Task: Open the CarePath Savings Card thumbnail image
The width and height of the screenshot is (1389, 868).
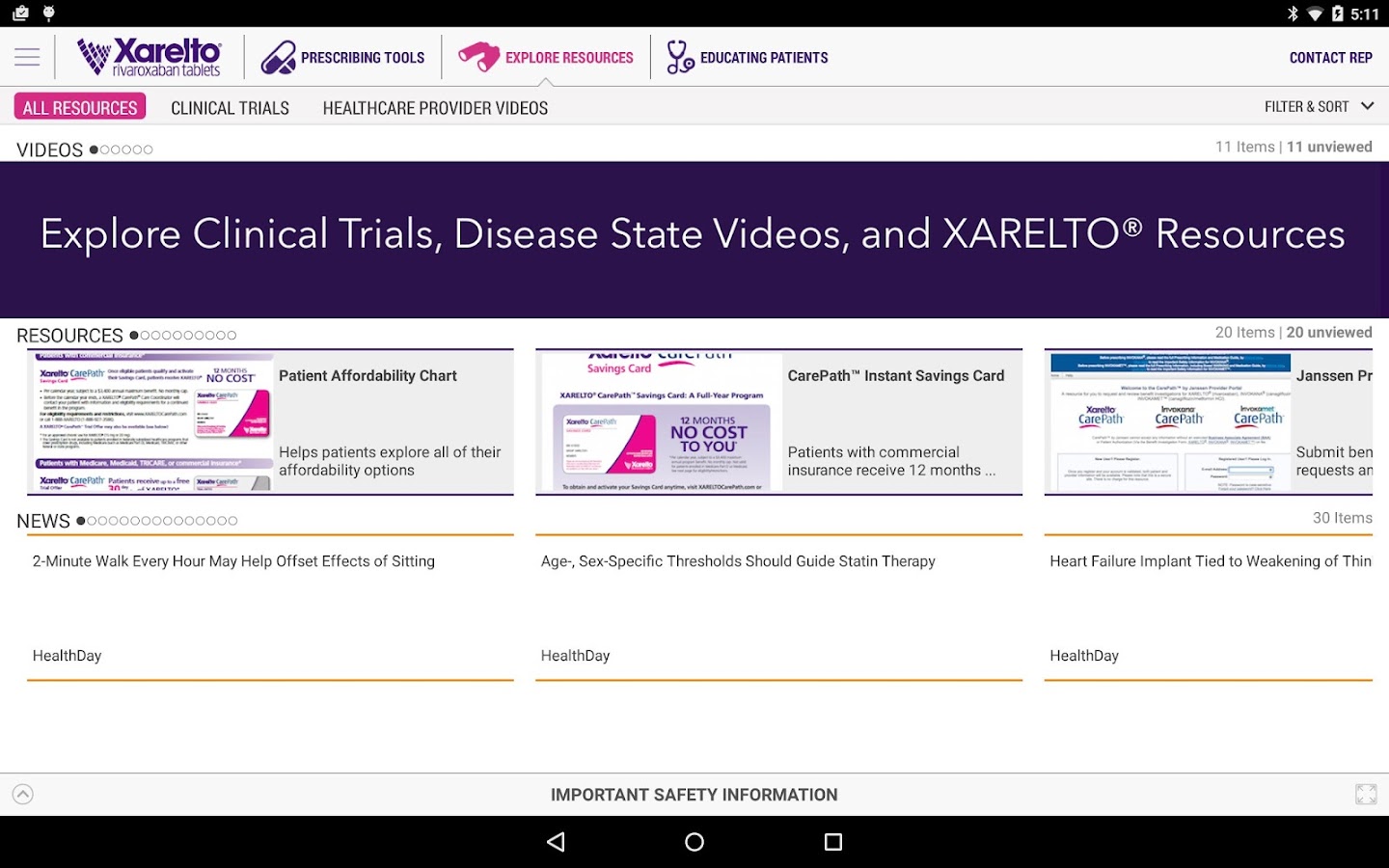Action: (x=662, y=422)
